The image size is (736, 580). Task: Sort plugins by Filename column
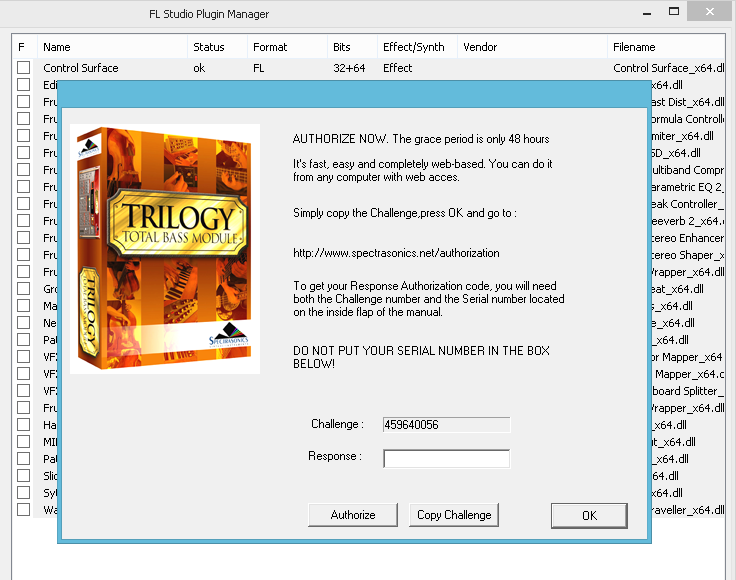pos(634,47)
